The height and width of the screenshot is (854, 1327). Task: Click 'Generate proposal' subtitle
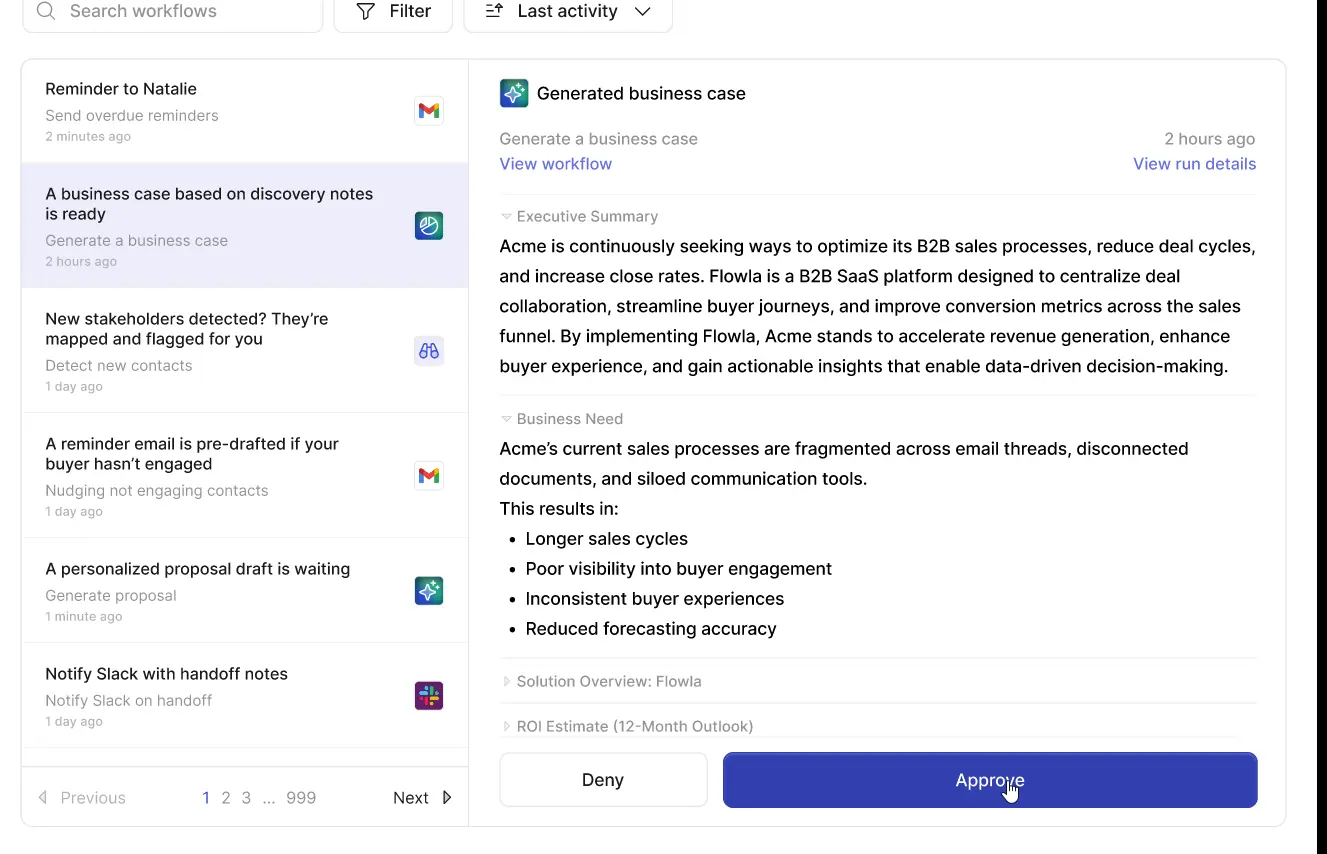pyautogui.click(x=111, y=596)
